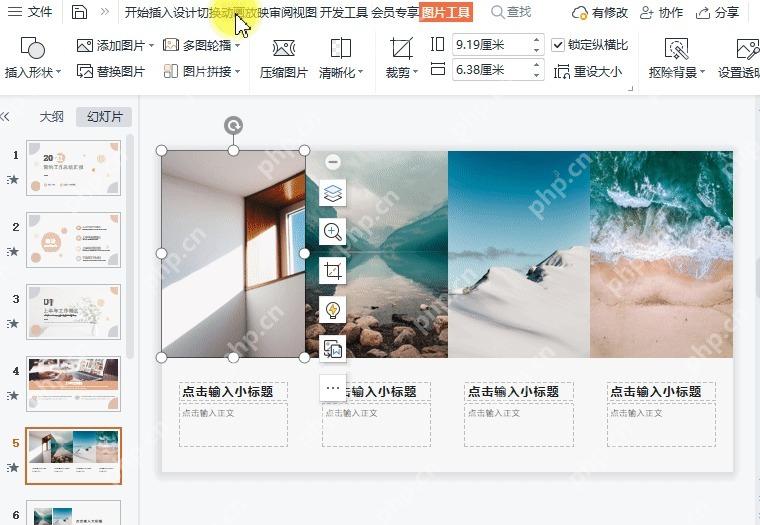Collapse the slide panel with double chevron
Image resolution: width=760 pixels, height=525 pixels.
coord(5,116)
